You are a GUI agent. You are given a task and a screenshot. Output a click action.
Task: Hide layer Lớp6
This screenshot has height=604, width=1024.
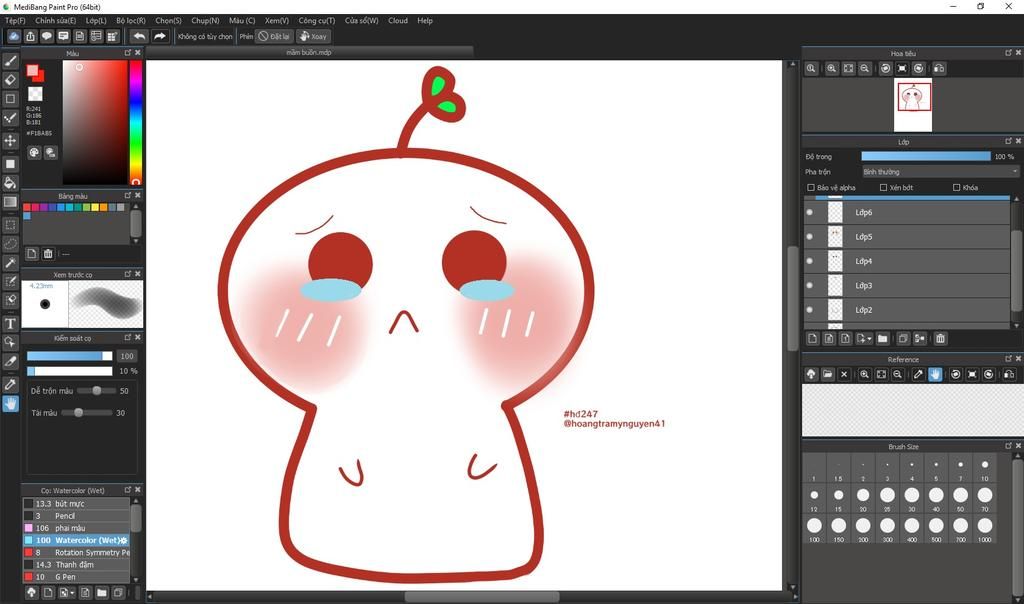click(x=810, y=212)
